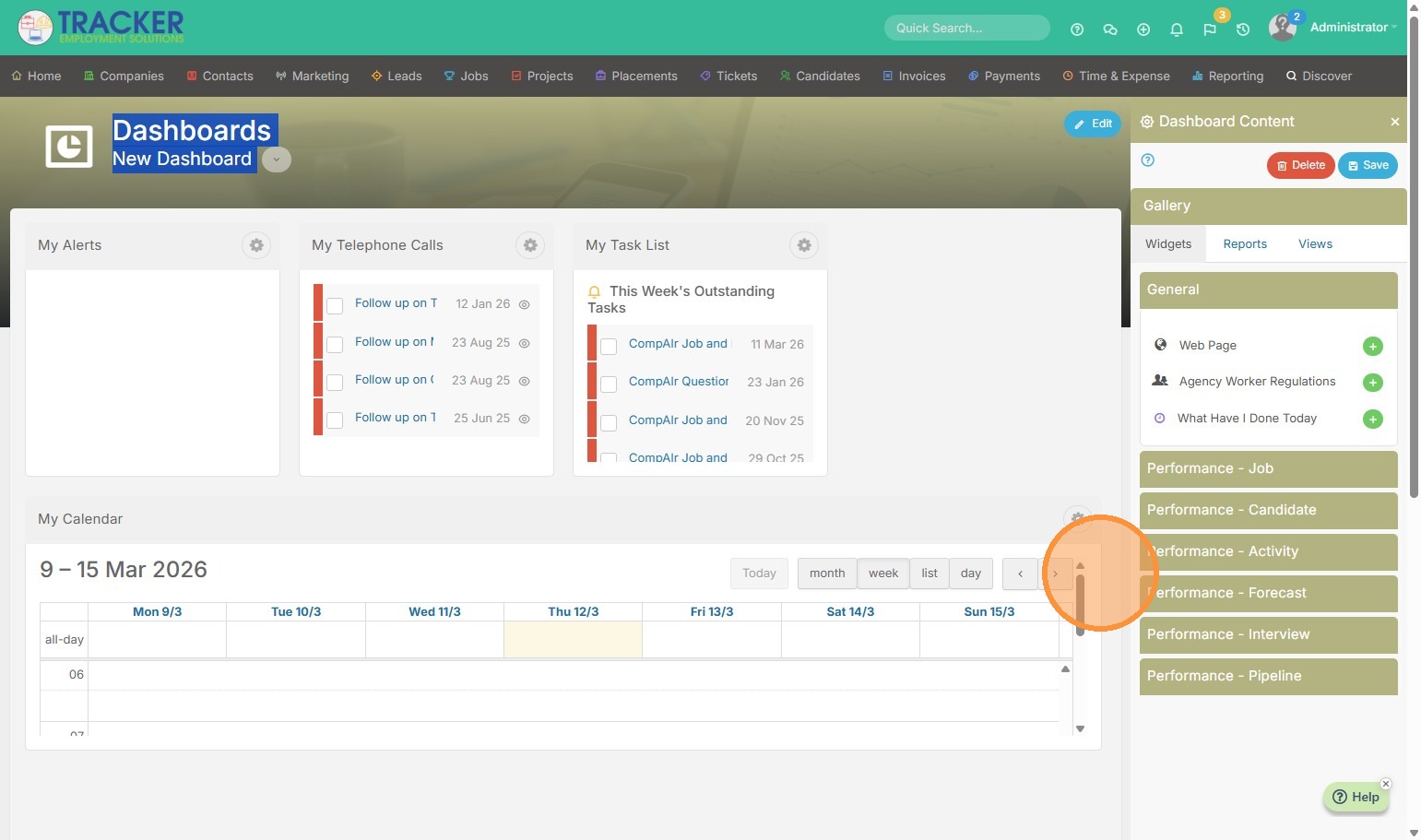
Task: Dismiss the Help bubble close icon
Action: point(1385,784)
